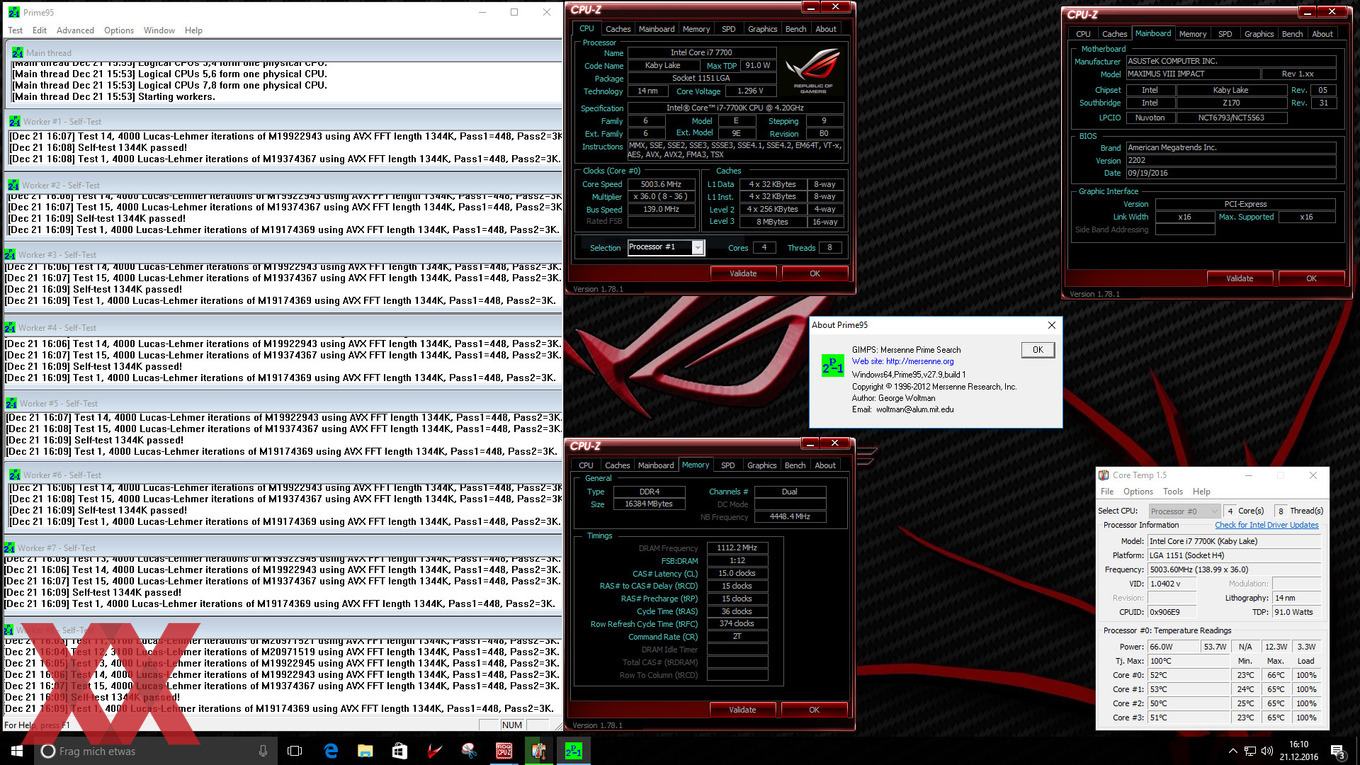Click the Prime95 title bar app icon
This screenshot has width=1360, height=765.
(x=13, y=12)
